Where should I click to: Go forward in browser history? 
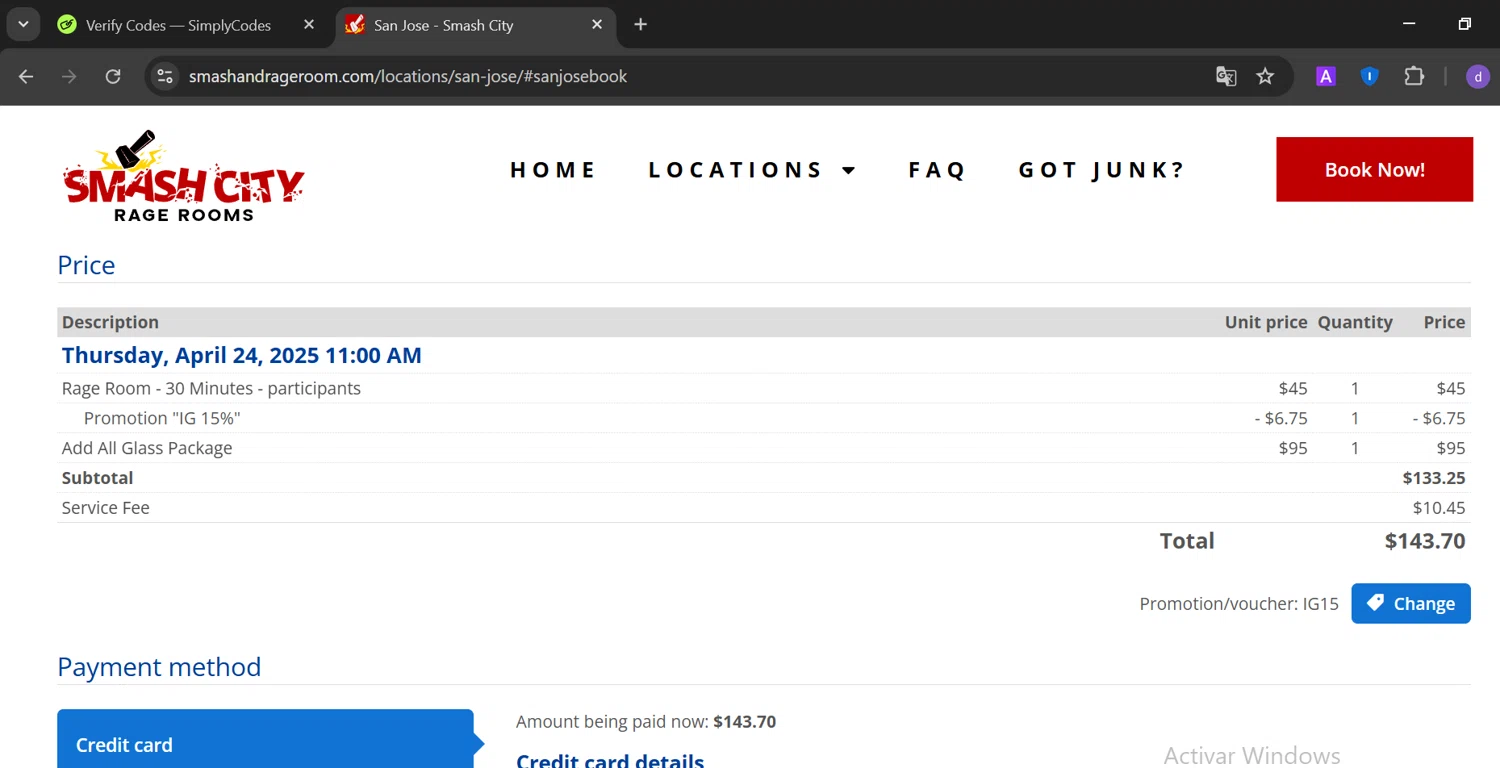[69, 76]
